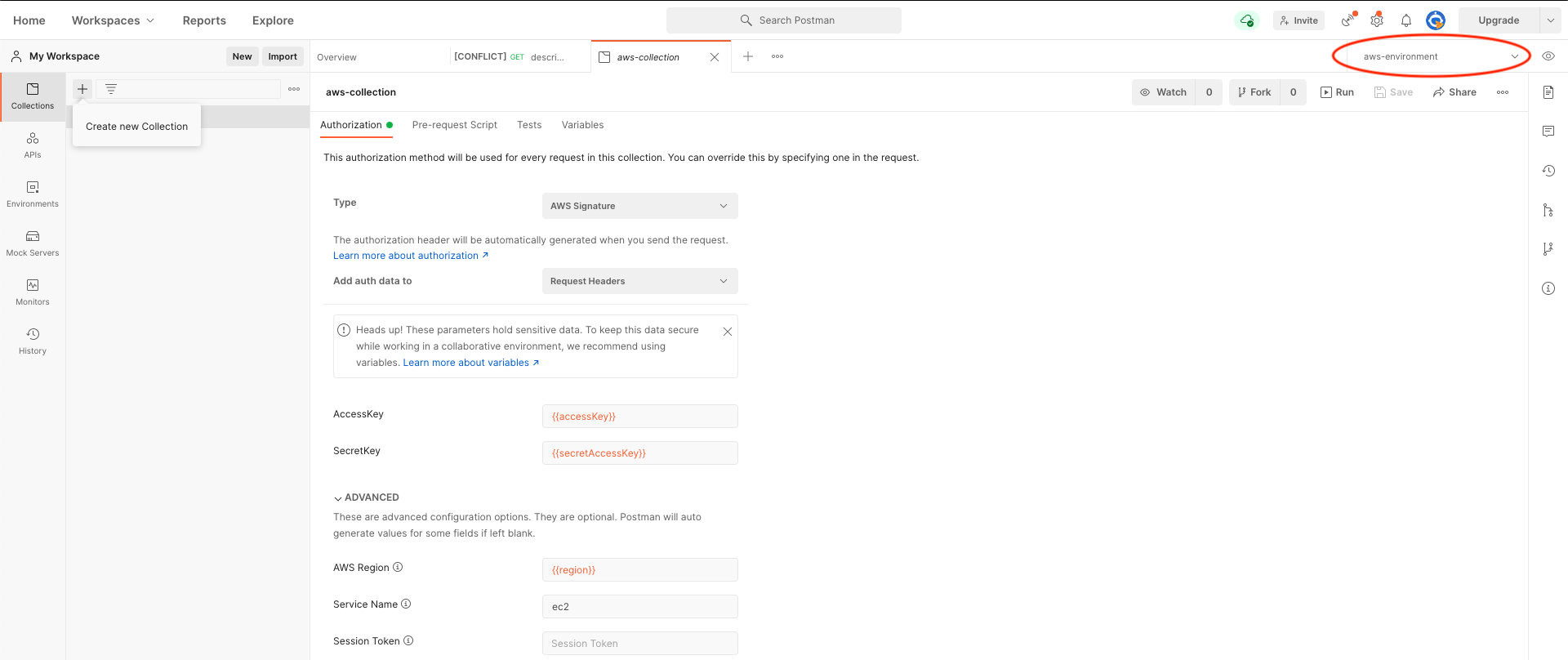The height and width of the screenshot is (660, 1568).
Task: Click the AccessKey input field
Action: coord(640,416)
